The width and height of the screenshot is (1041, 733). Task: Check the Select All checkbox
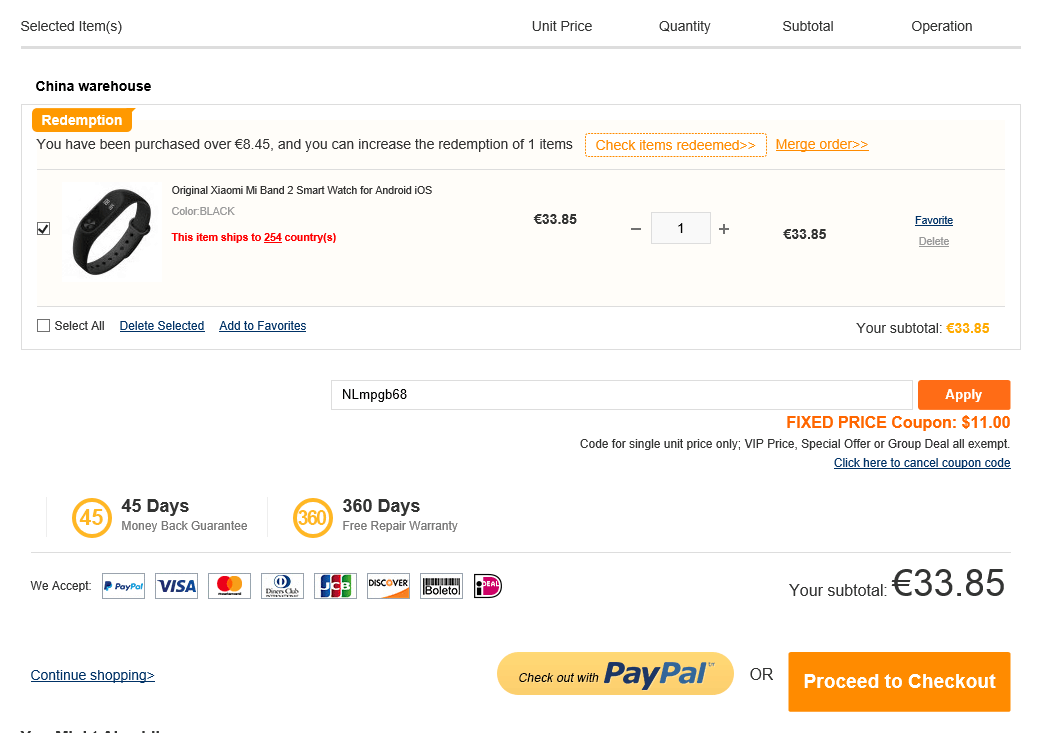click(x=43, y=326)
